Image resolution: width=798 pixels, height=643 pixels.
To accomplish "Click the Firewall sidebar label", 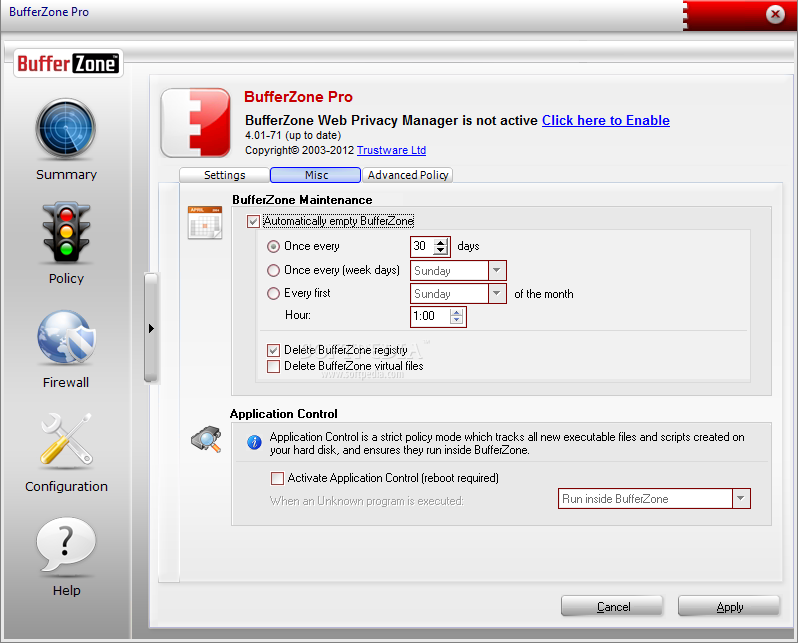I will [66, 382].
